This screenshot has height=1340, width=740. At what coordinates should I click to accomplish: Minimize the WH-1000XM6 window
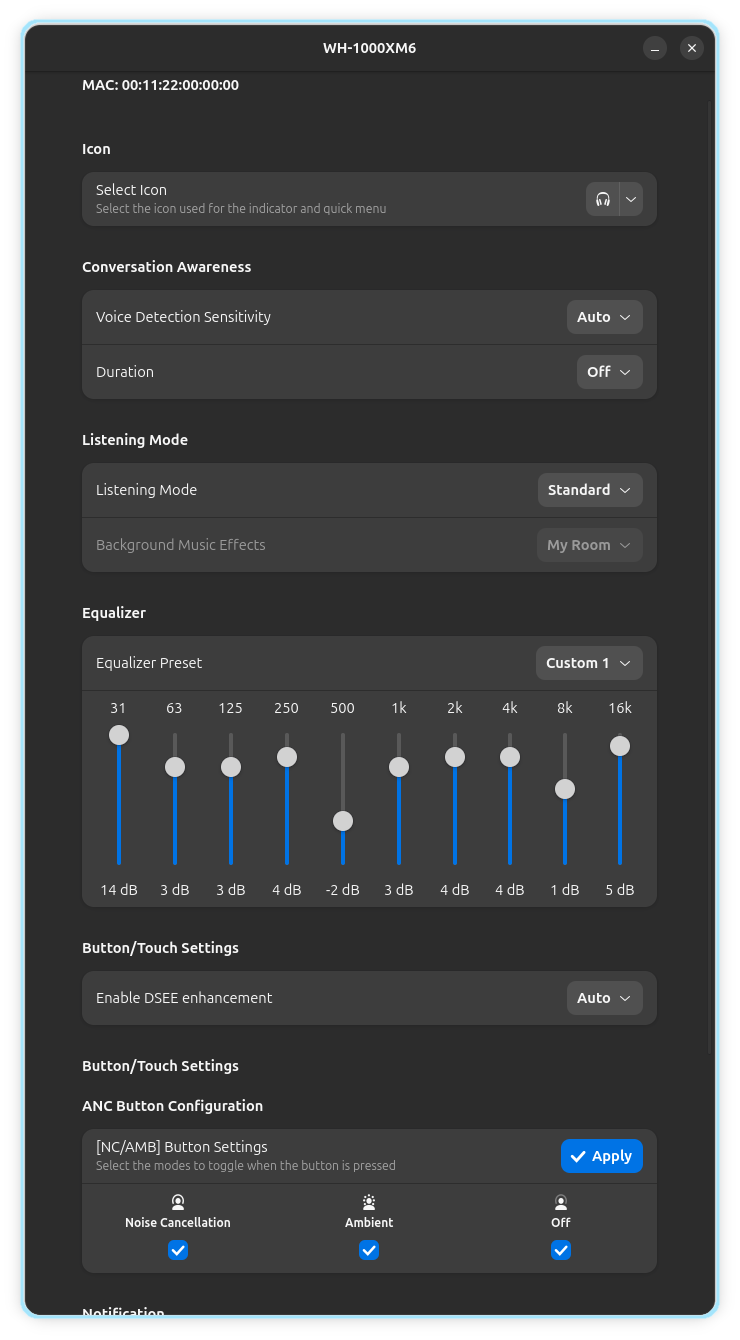tap(655, 48)
